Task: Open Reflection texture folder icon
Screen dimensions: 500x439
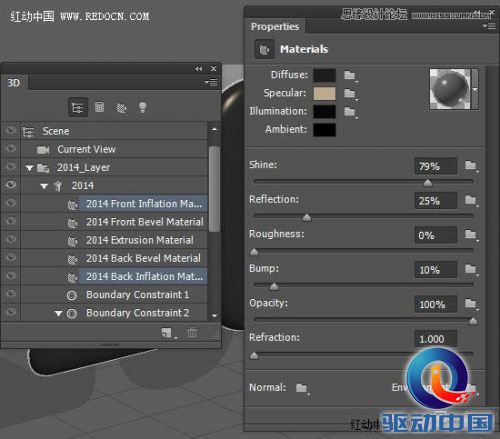Action: point(471,200)
